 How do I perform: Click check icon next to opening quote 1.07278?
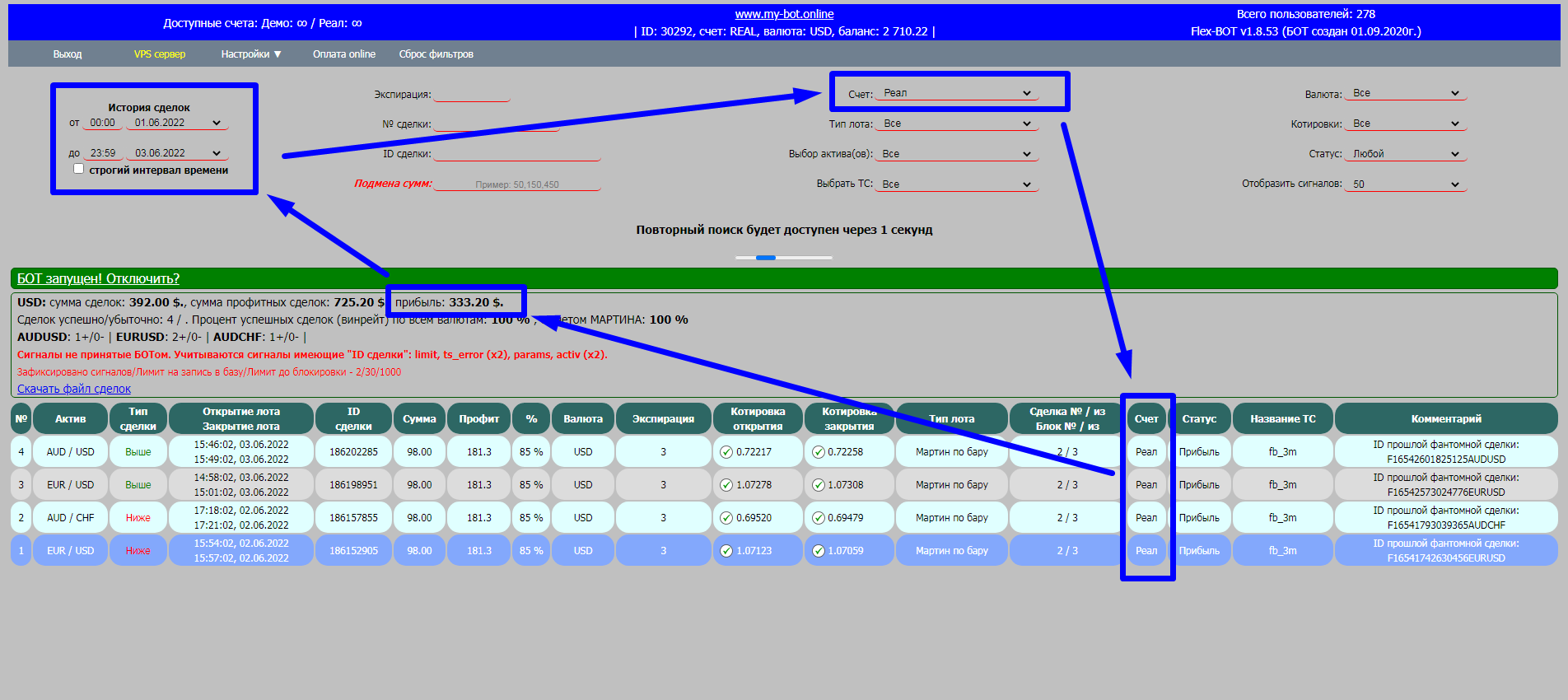pos(726,485)
